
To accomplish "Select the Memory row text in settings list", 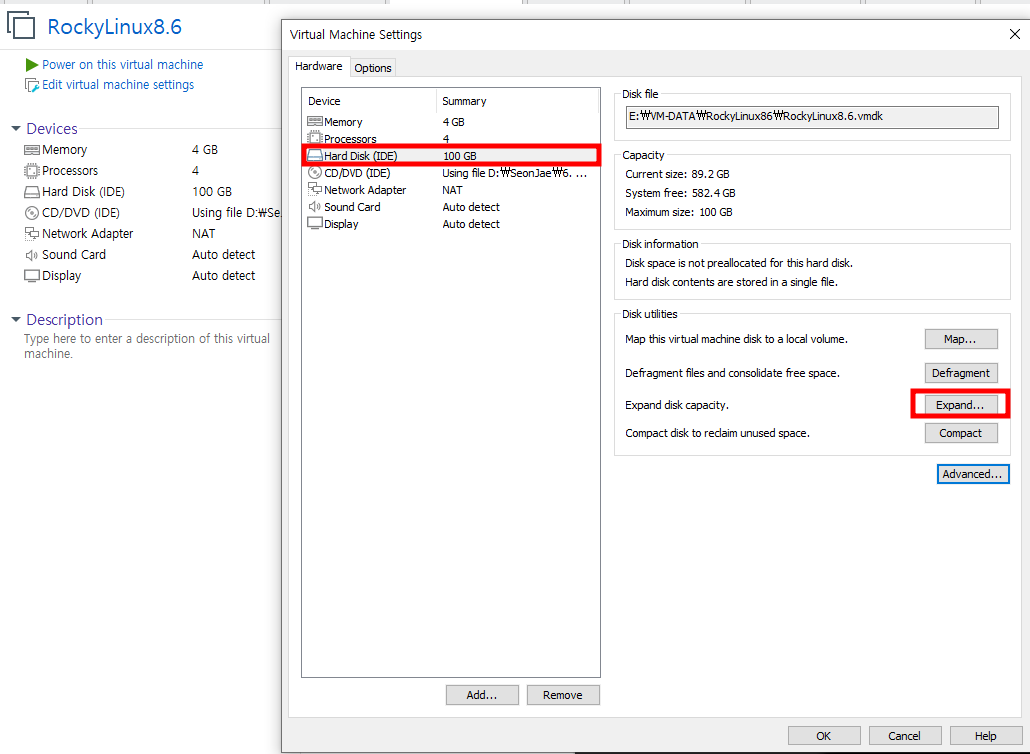I will [x=343, y=122].
